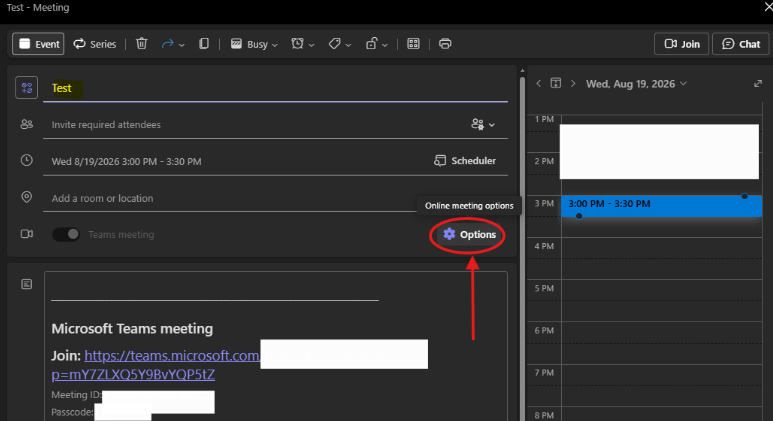The width and height of the screenshot is (773, 421).
Task: Click the Copilot icon beside the title
Action: pyautogui.click(x=27, y=88)
